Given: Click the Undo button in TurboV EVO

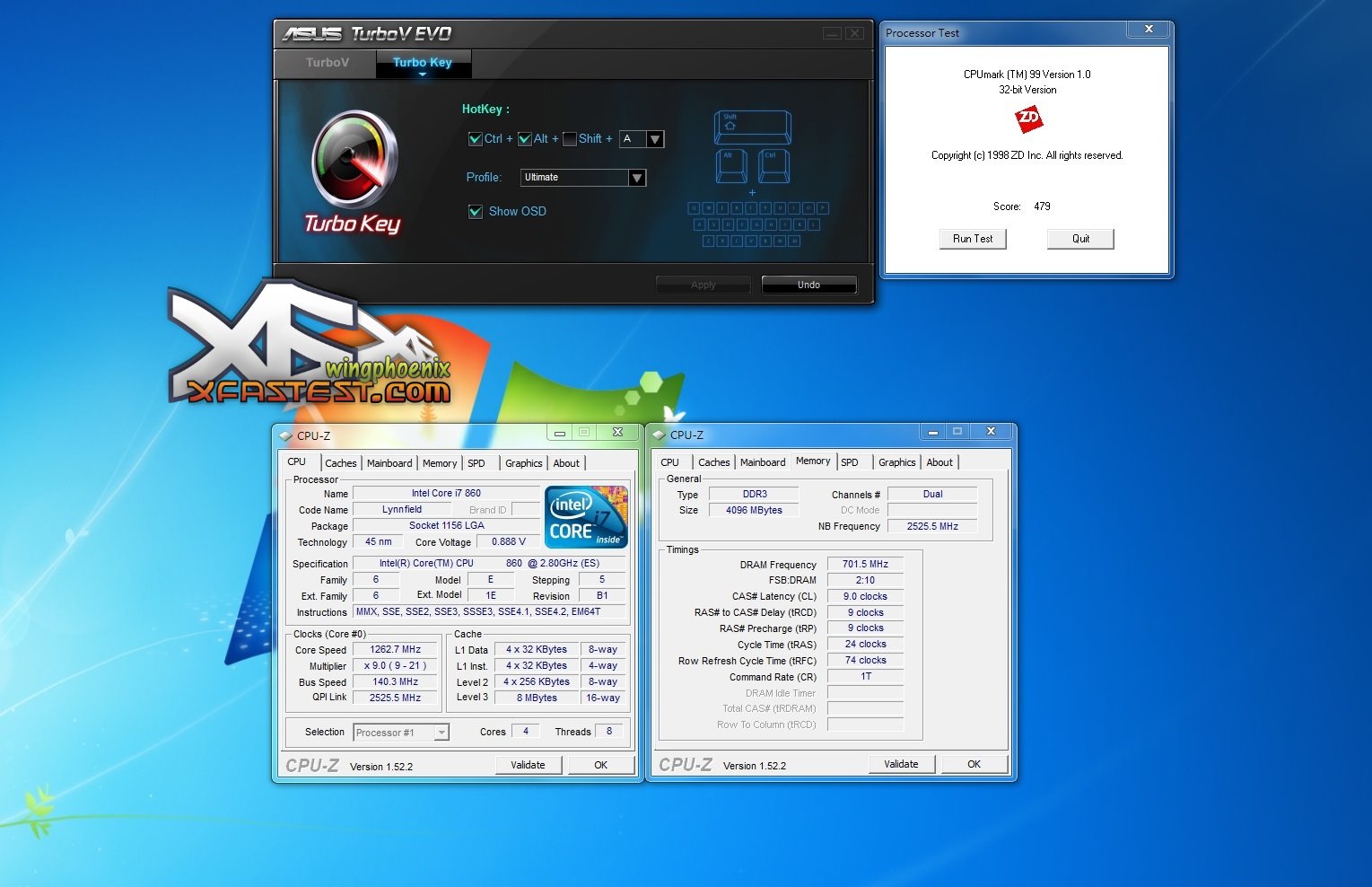Looking at the screenshot, I should tap(808, 285).
